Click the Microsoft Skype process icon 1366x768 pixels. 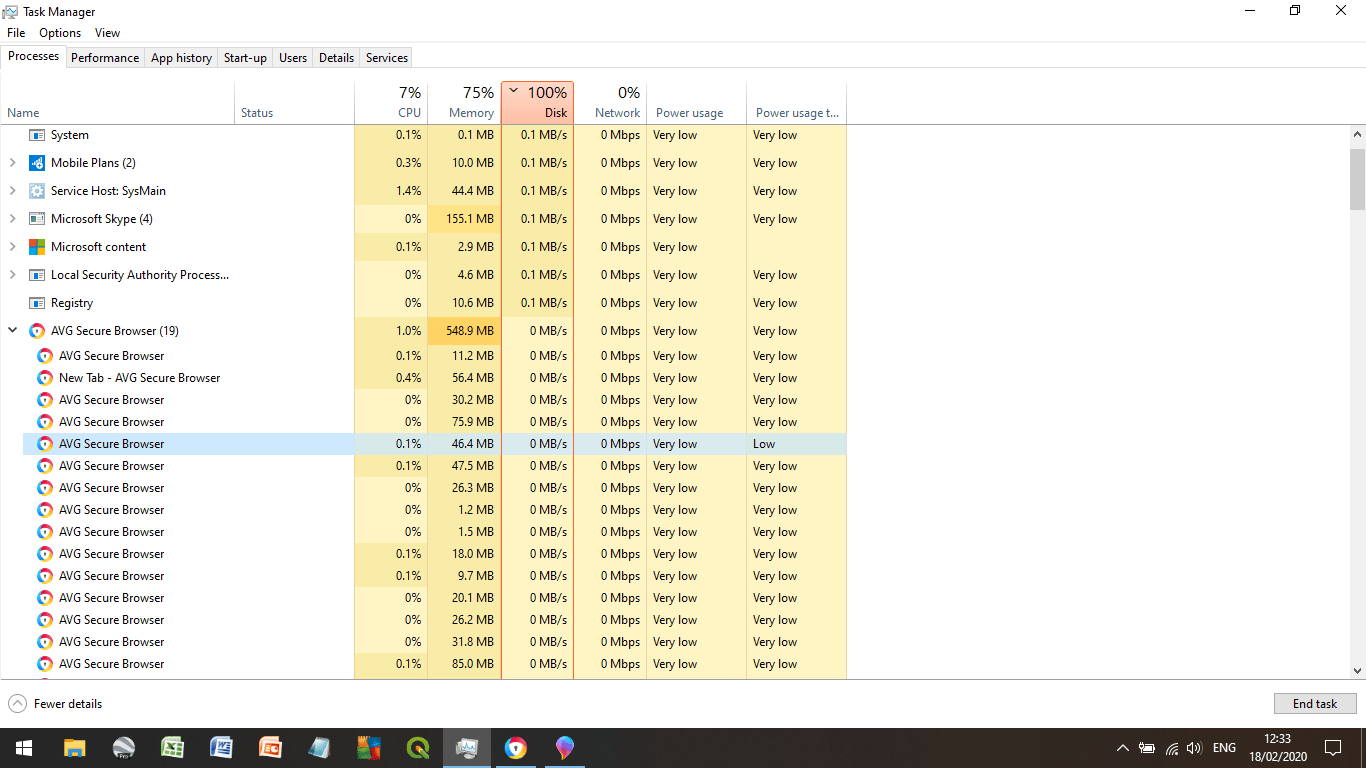click(x=37, y=218)
